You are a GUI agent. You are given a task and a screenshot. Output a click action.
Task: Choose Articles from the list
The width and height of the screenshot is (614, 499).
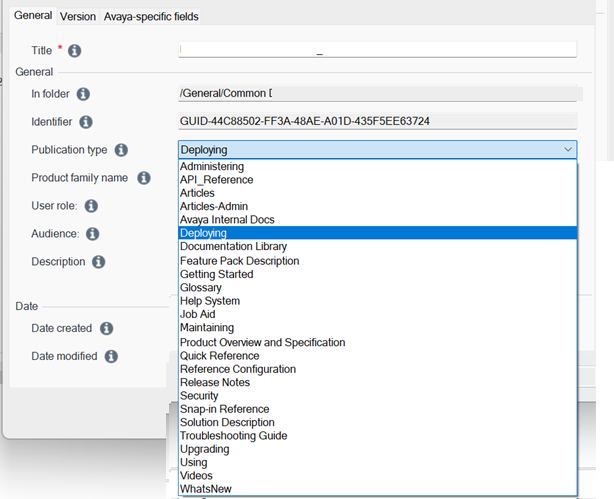pyautogui.click(x=377, y=193)
